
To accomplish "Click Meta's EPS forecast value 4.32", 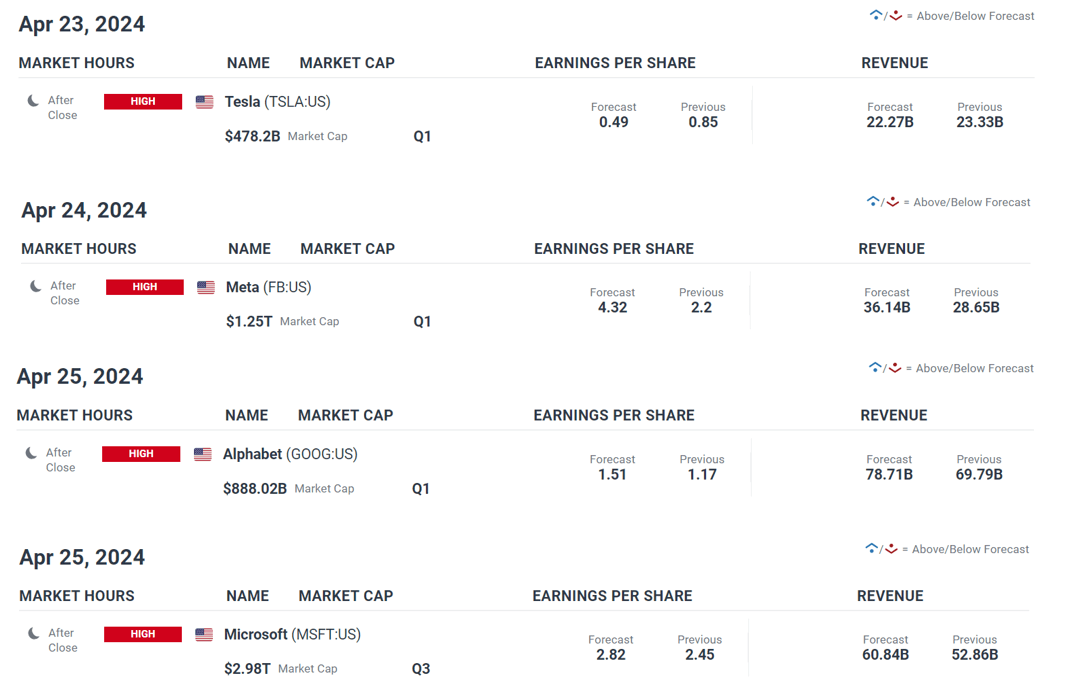I will click(612, 307).
